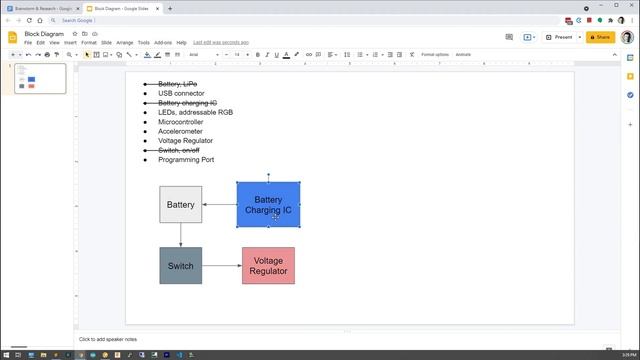Open the border weight icon
This screenshot has height=360, width=640.
coord(167,55)
